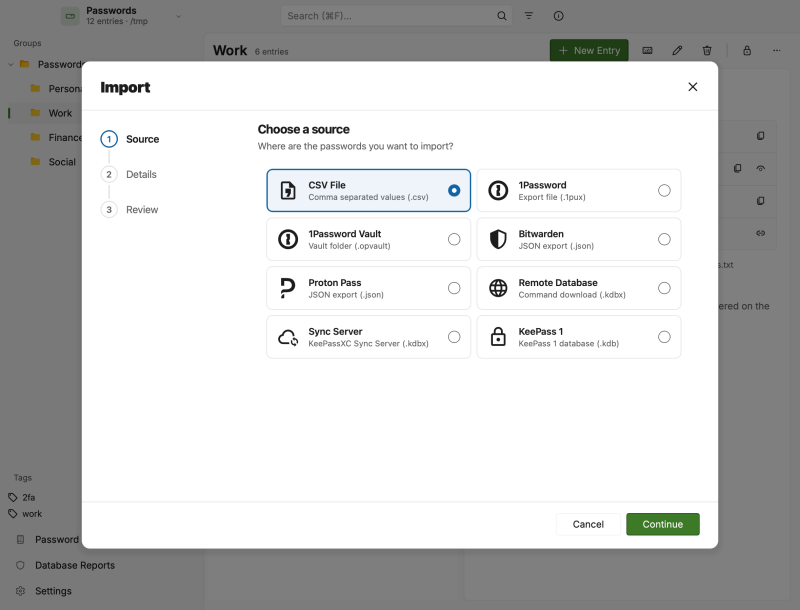The height and width of the screenshot is (610, 800).
Task: Click the lock database padlock icon
Action: pos(747,50)
